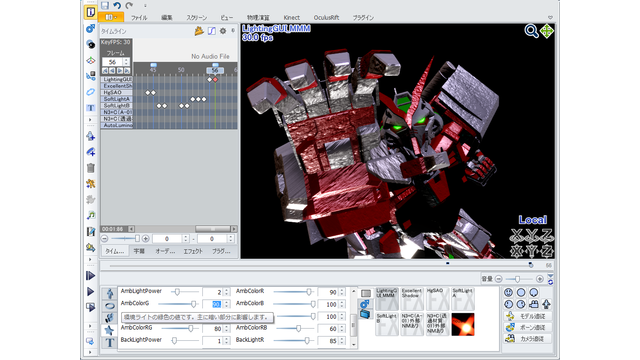Click the AmbColorR slider

(x=293, y=292)
